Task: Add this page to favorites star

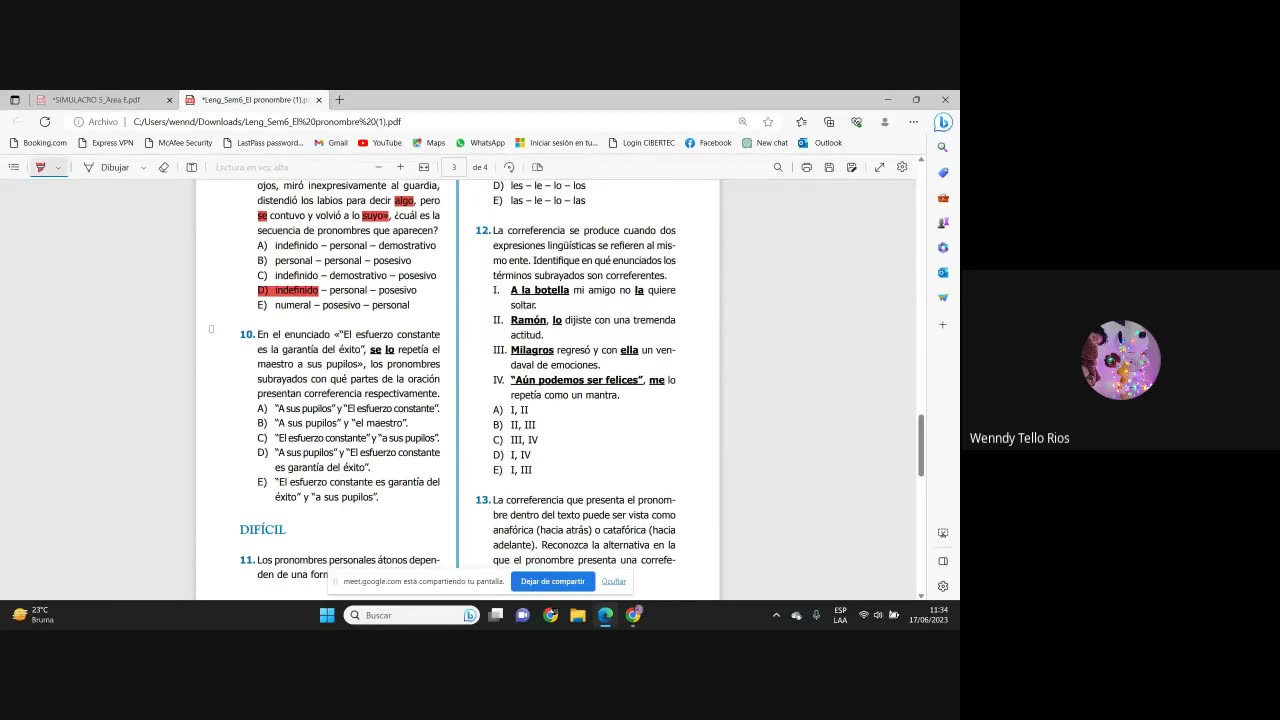Action: click(768, 122)
